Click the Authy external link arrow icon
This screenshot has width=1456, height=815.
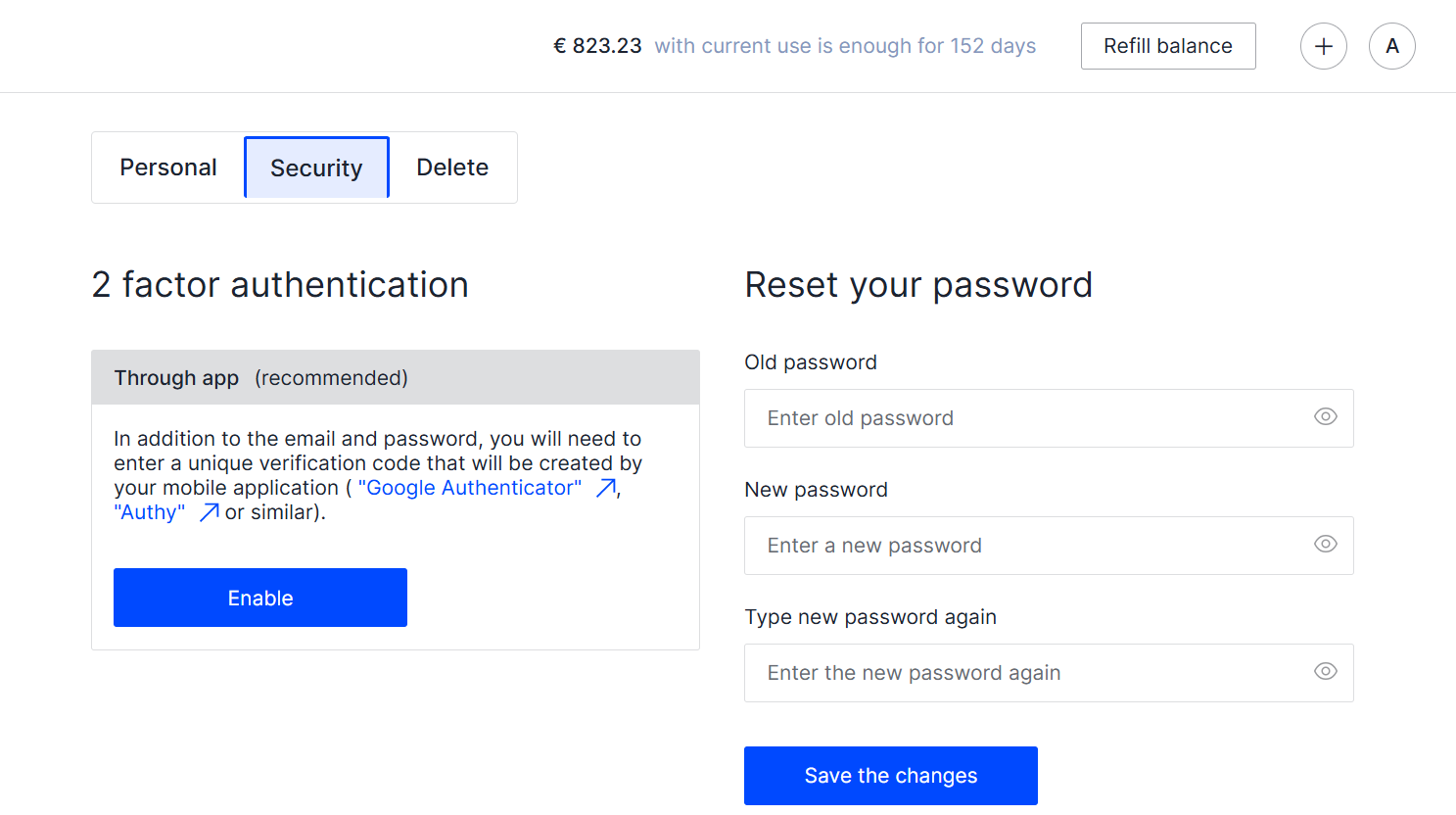[x=209, y=512]
